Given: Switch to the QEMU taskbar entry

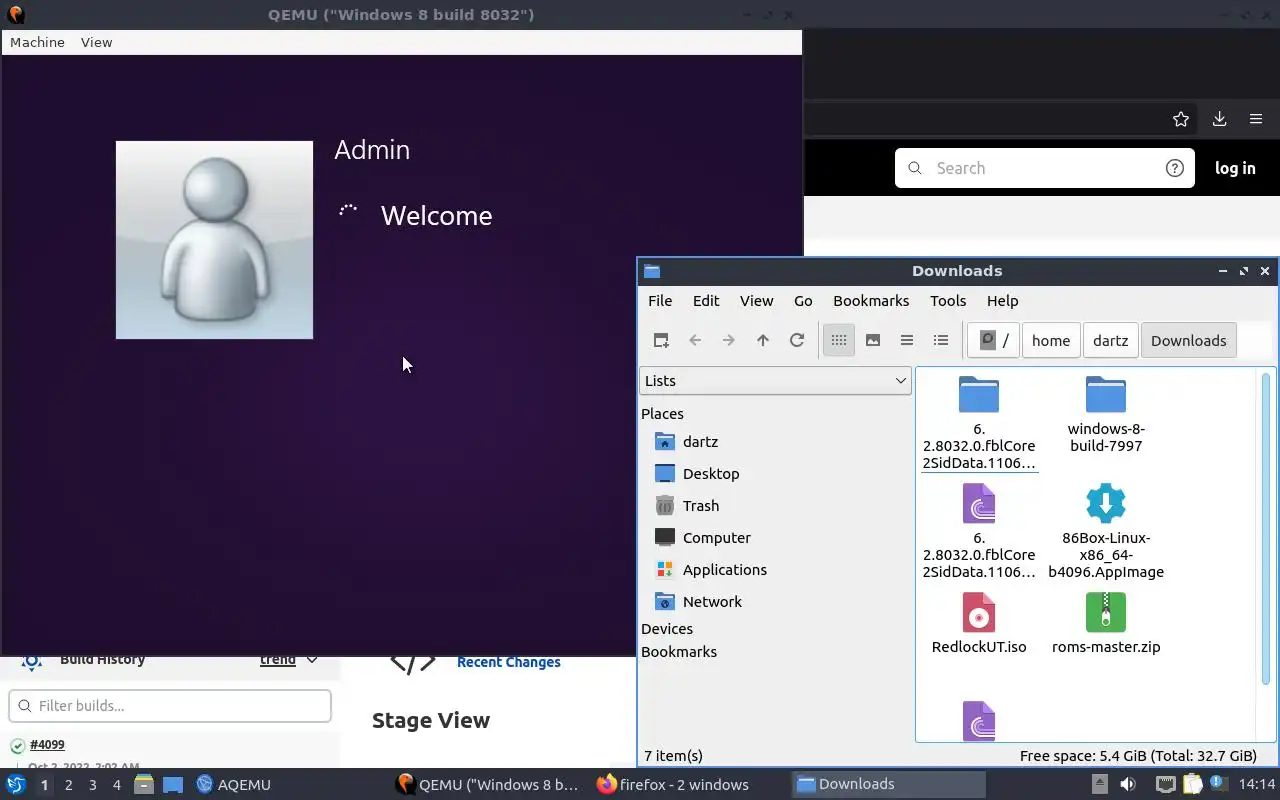Looking at the screenshot, I should click(487, 784).
